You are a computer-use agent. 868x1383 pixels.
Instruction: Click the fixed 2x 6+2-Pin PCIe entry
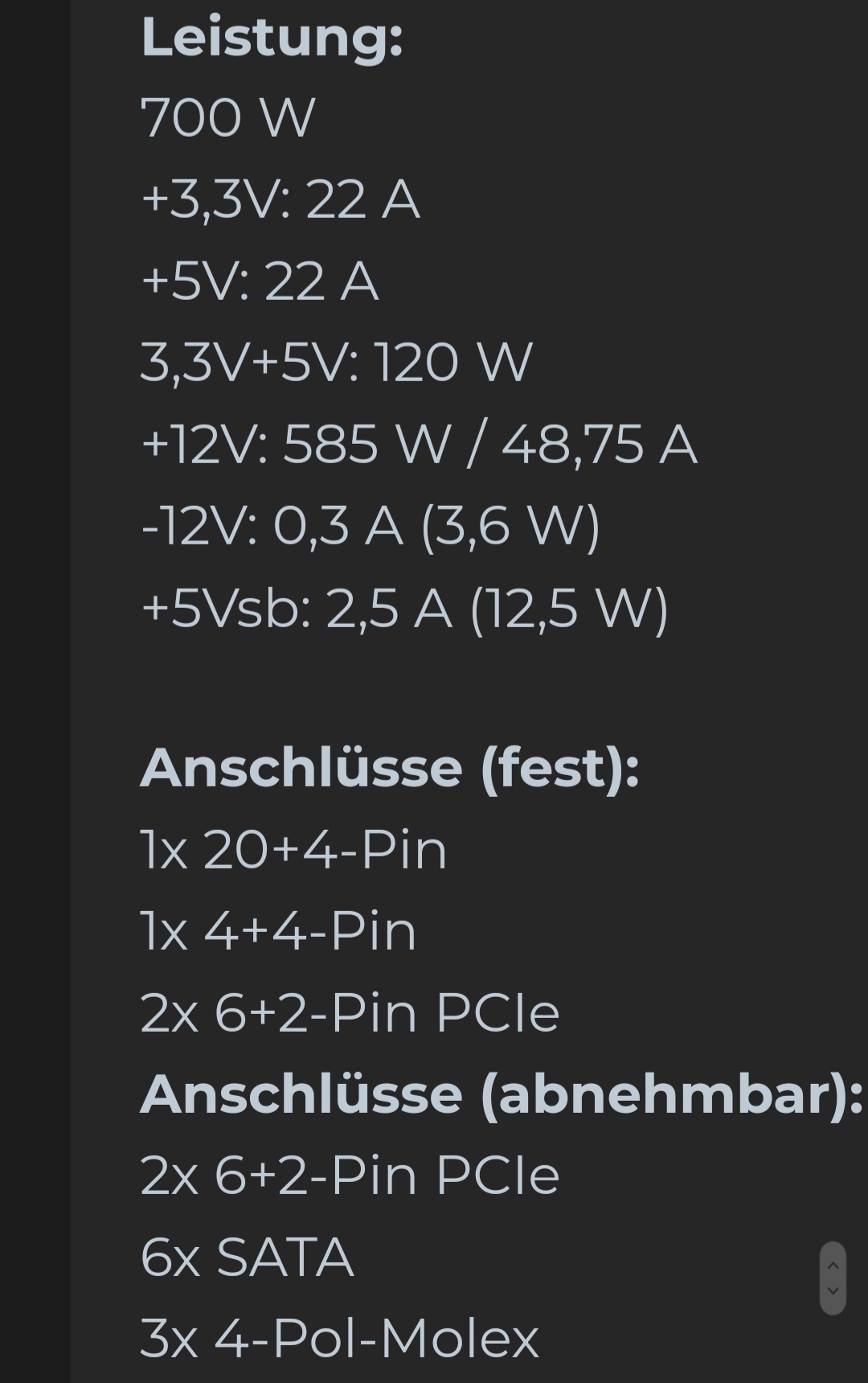click(x=350, y=1013)
